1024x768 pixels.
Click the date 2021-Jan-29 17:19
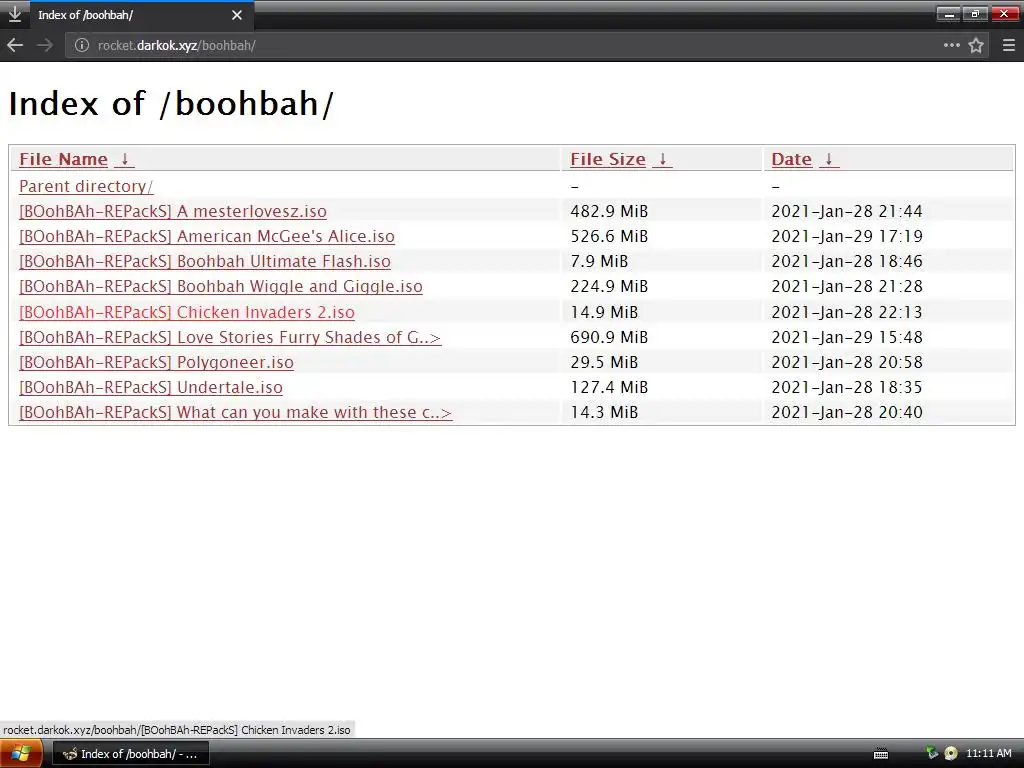pos(847,236)
